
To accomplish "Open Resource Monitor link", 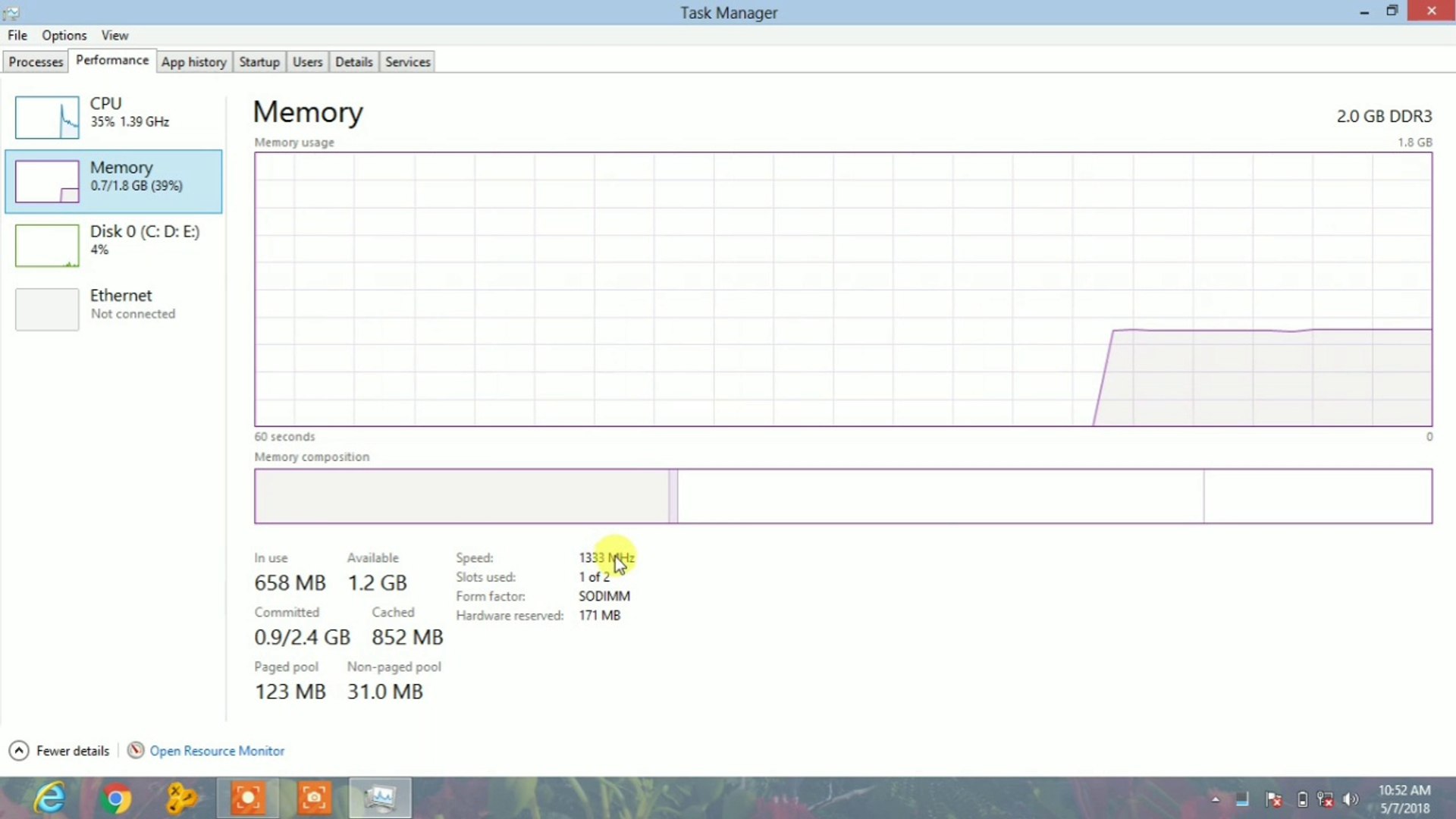I will (217, 751).
